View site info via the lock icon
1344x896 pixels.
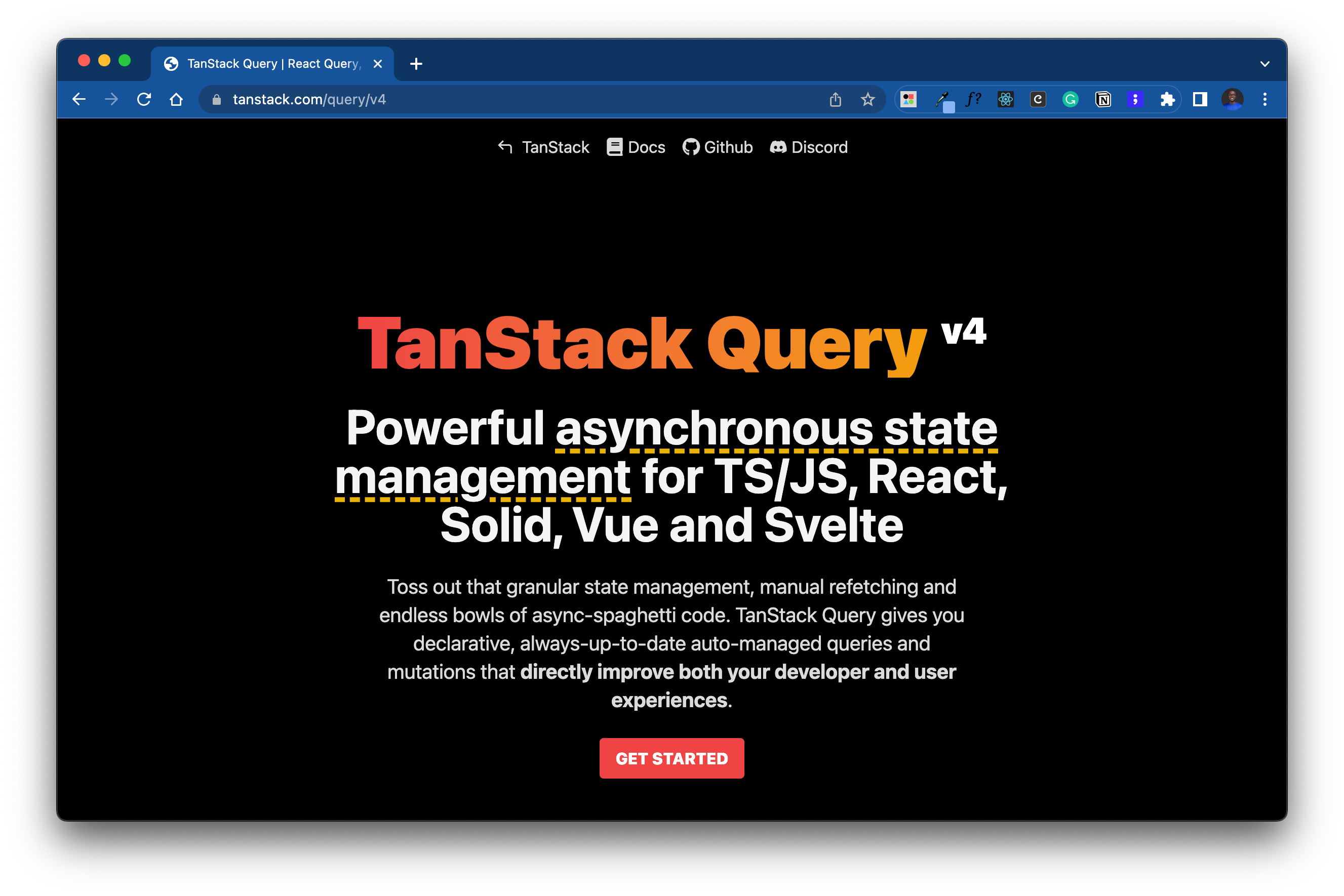coord(217,100)
